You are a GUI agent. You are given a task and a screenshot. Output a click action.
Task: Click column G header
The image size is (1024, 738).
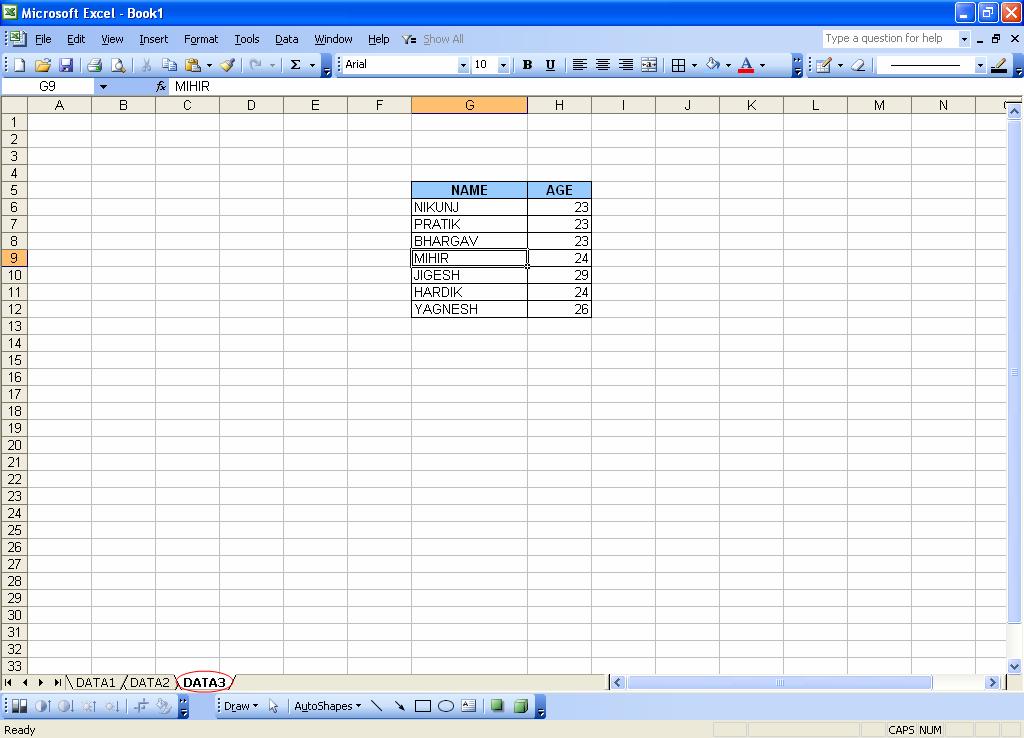pyautogui.click(x=469, y=105)
